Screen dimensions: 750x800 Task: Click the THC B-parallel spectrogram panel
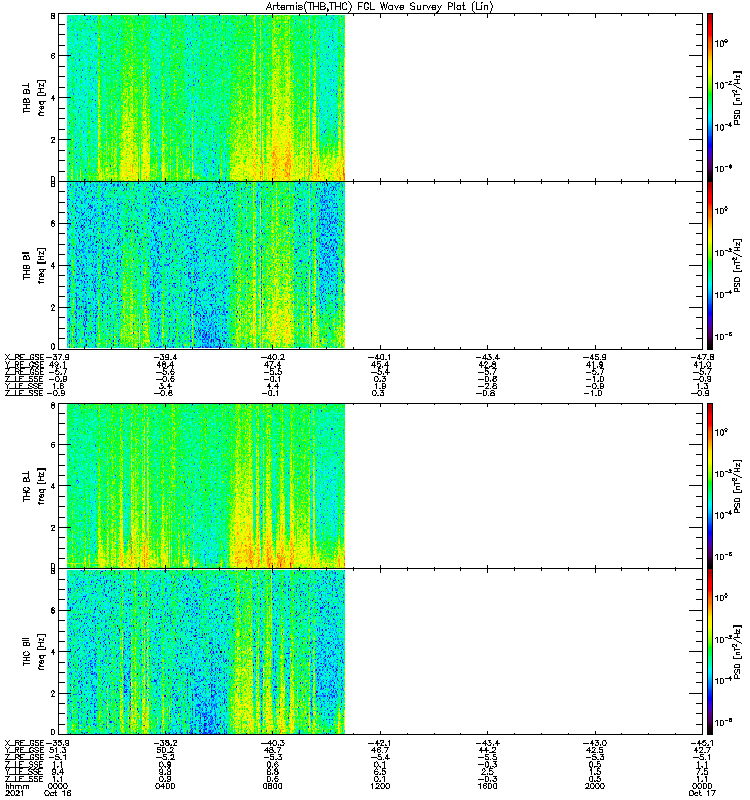380,652
